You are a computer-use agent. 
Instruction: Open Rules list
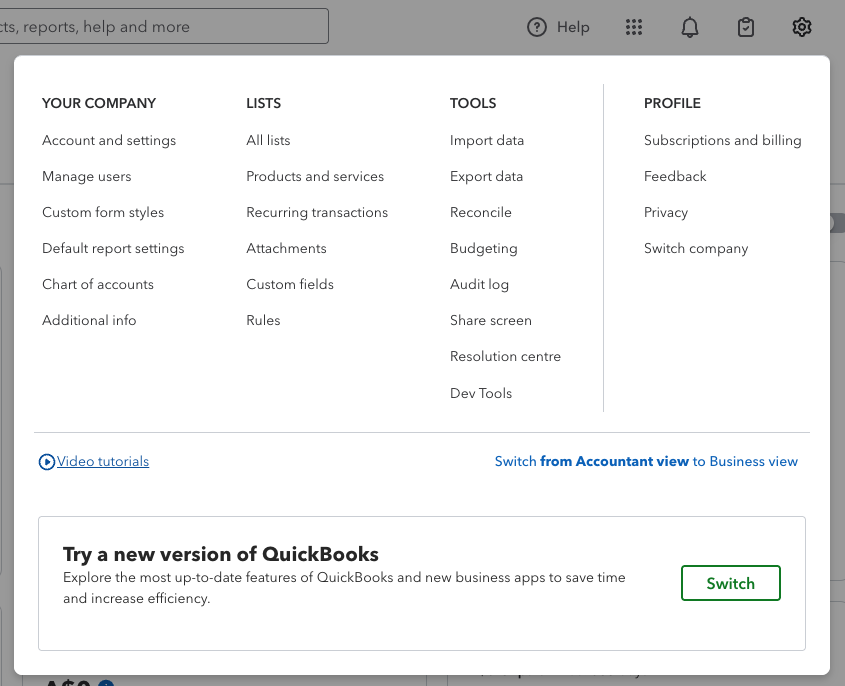(x=263, y=320)
